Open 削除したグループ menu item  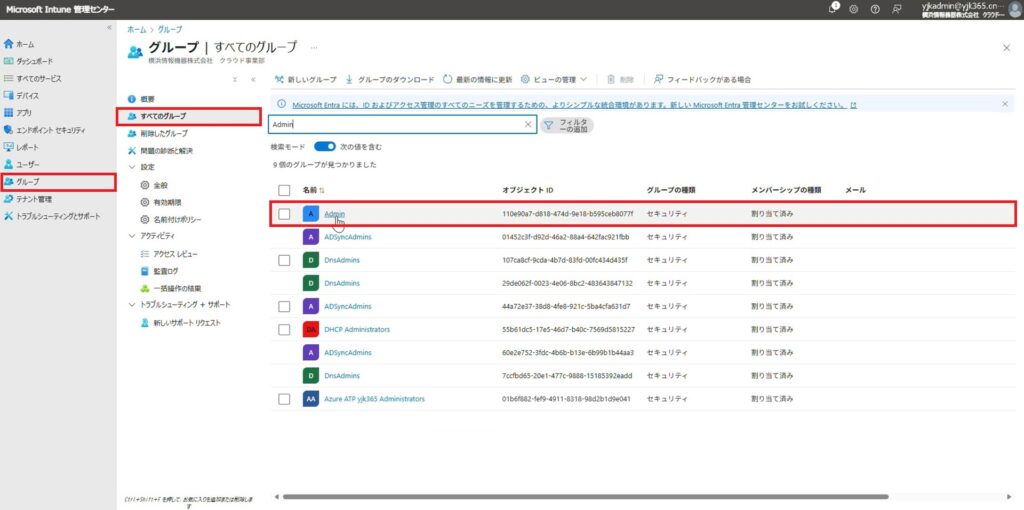(x=163, y=133)
